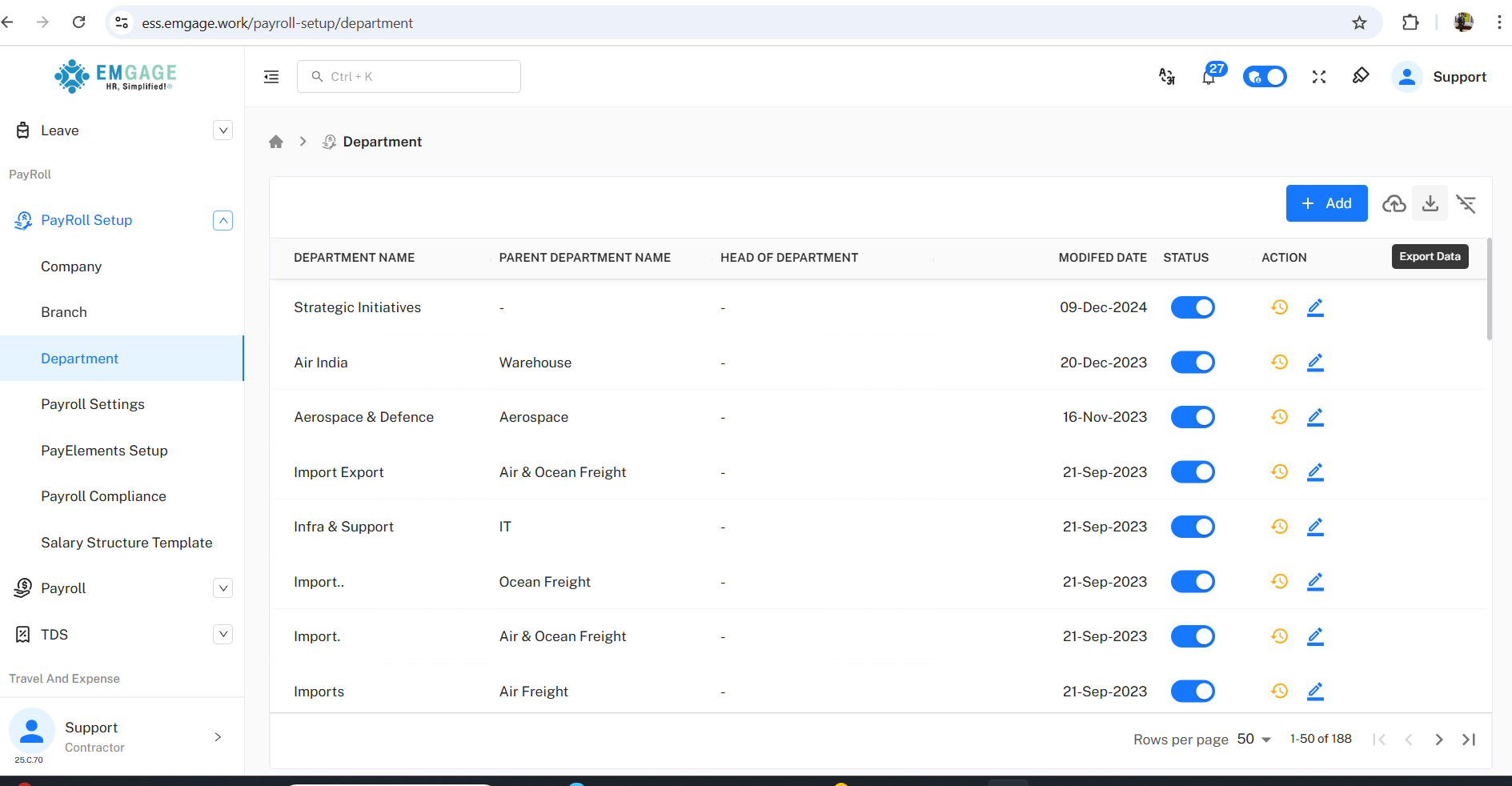The image size is (1512, 786).
Task: Click the cloud upload import icon
Action: pos(1394,203)
